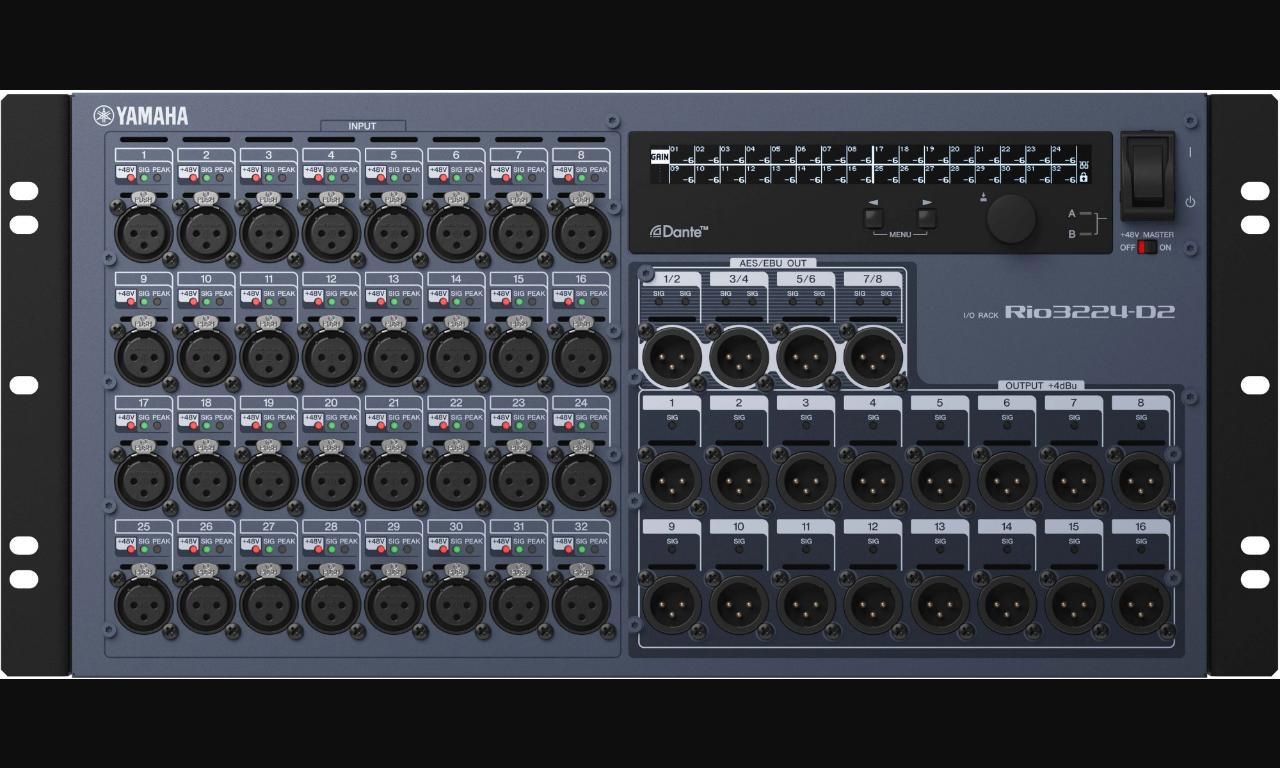
Task: Click the analog output 8 XLR connector
Action: click(1141, 481)
